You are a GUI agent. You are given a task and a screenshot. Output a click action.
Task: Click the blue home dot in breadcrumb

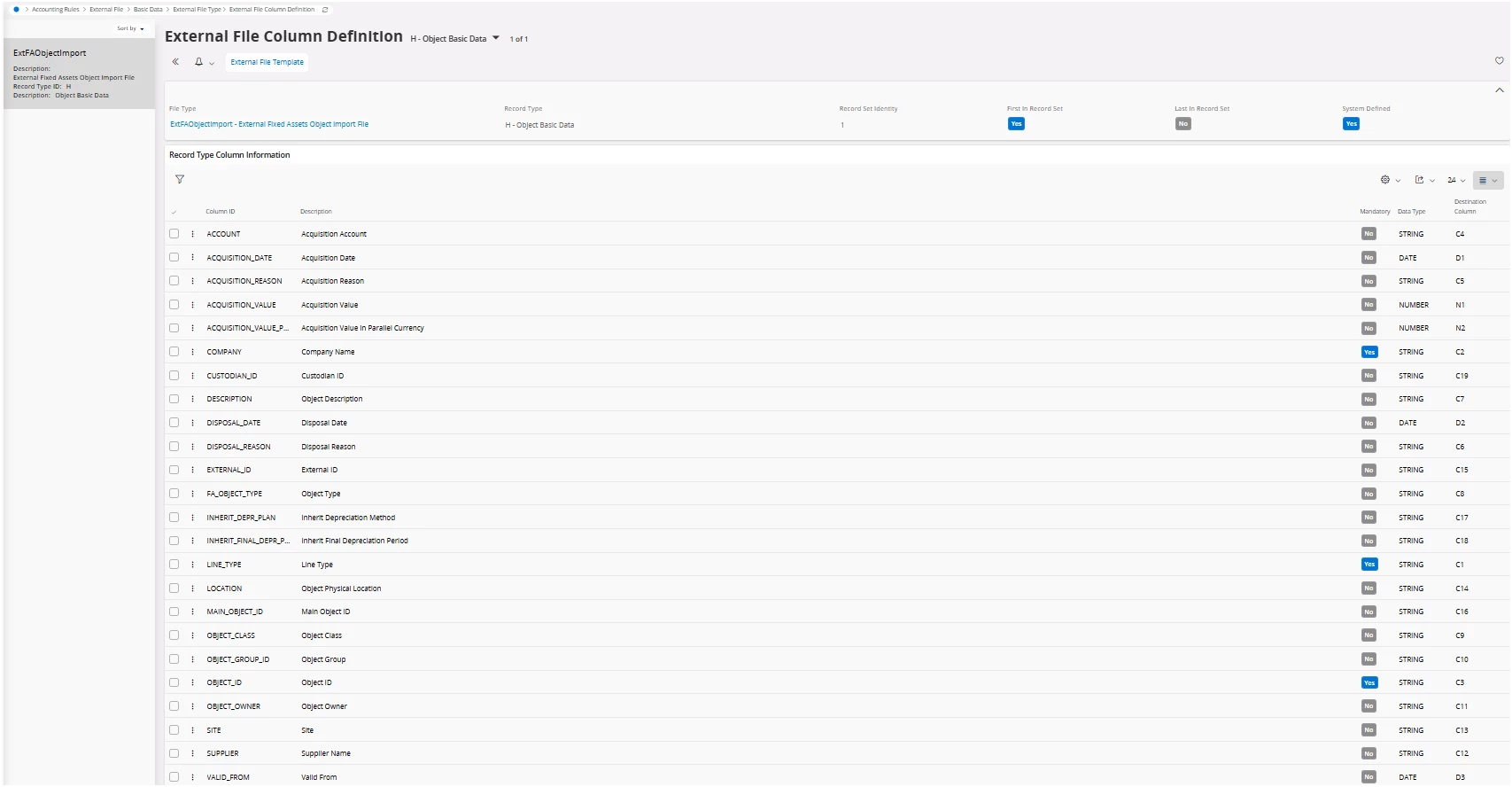coord(16,9)
